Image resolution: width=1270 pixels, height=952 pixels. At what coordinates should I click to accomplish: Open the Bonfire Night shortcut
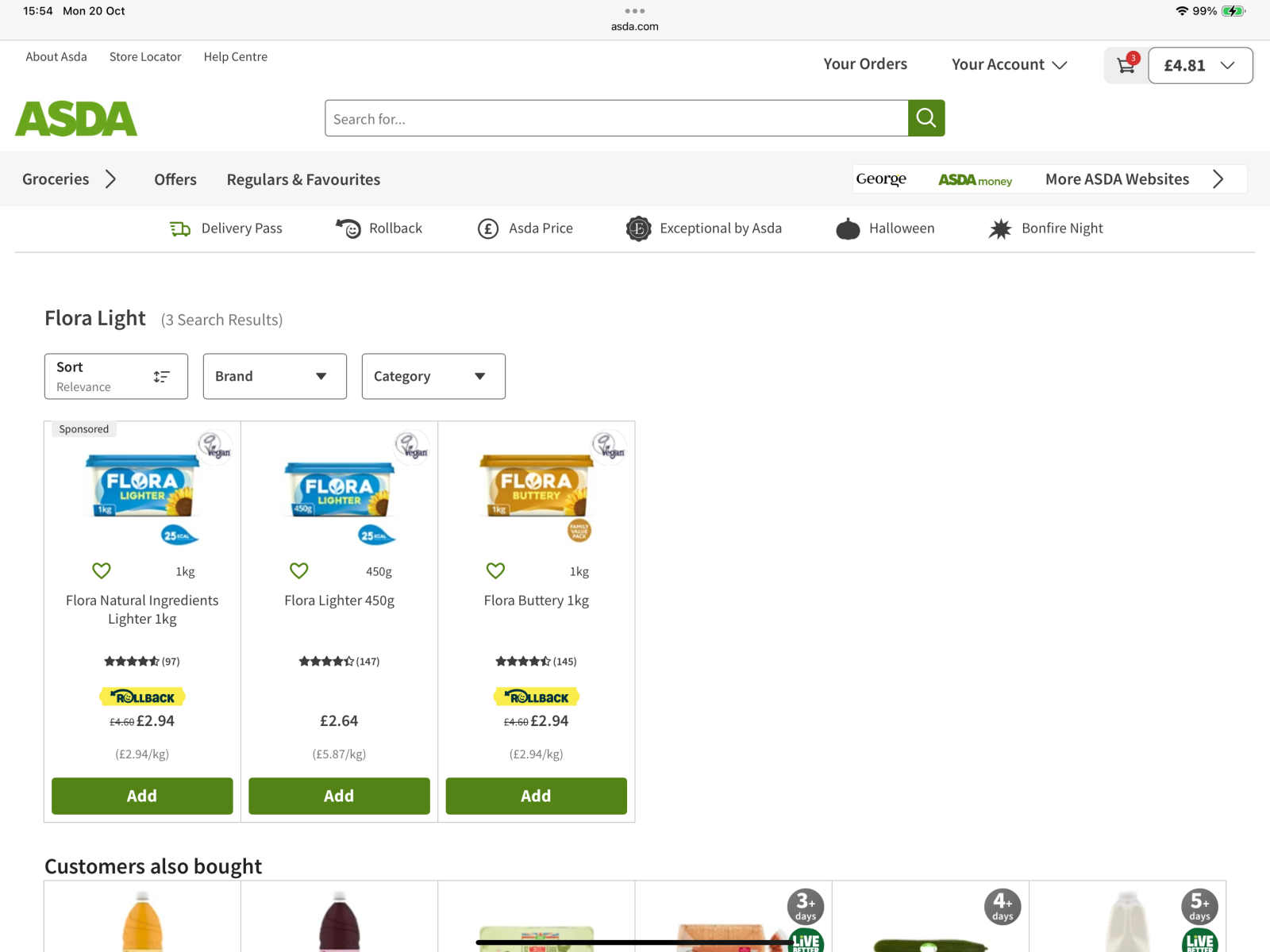point(1045,228)
